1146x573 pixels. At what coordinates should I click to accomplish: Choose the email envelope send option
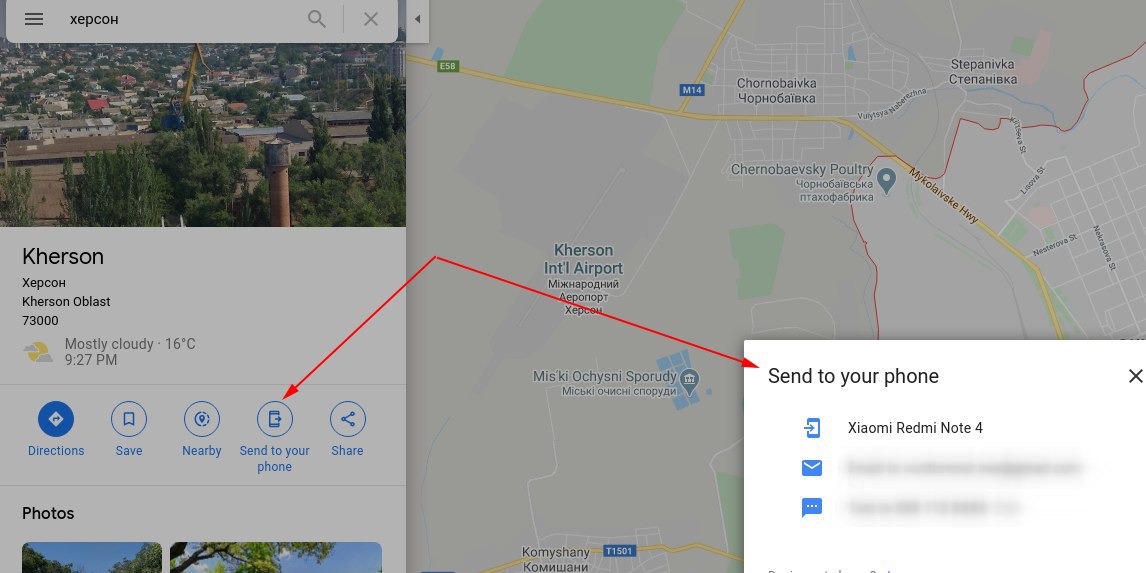click(812, 468)
